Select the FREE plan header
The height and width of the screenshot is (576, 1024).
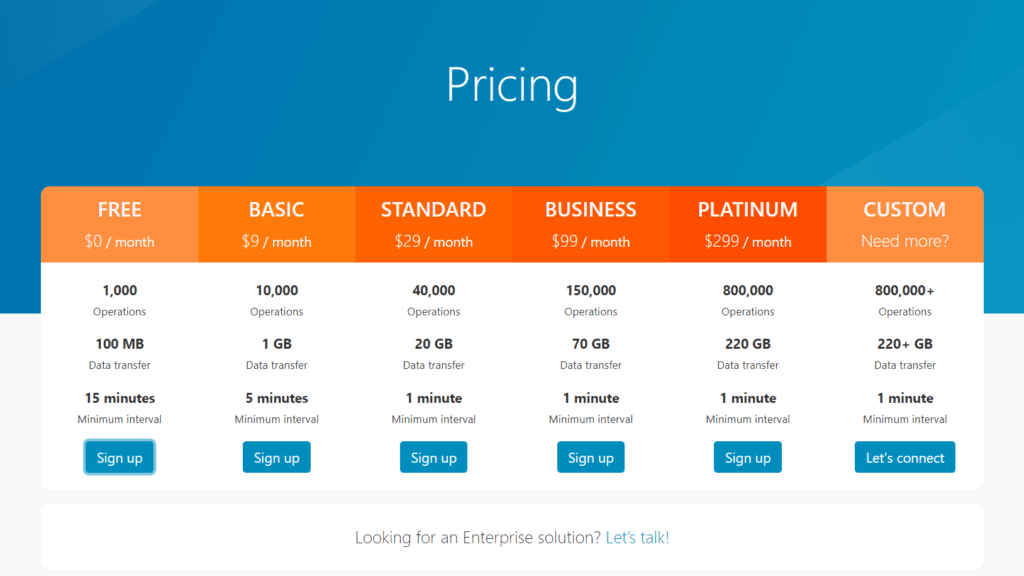pos(120,210)
